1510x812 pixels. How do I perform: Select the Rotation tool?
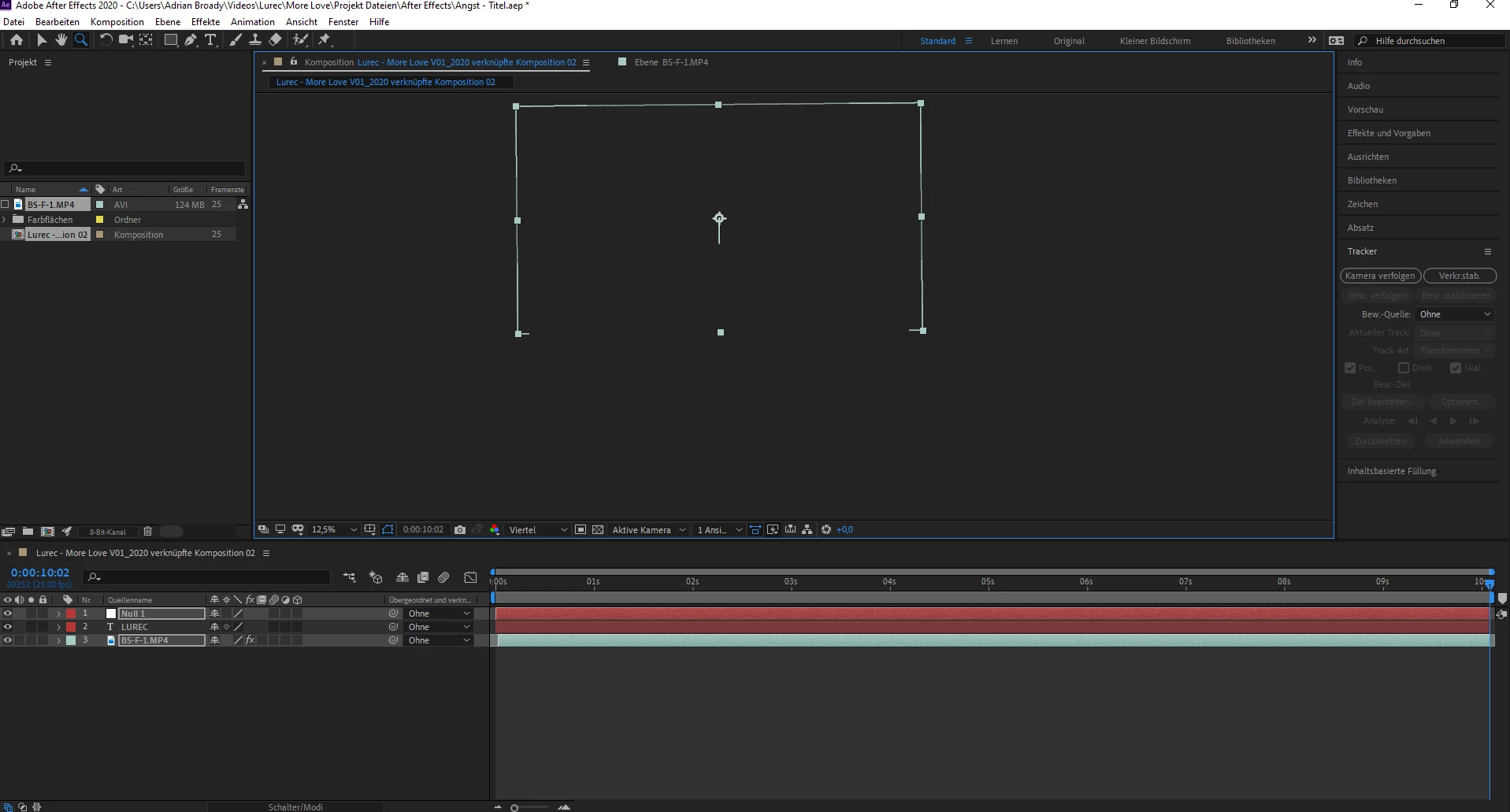pos(106,40)
